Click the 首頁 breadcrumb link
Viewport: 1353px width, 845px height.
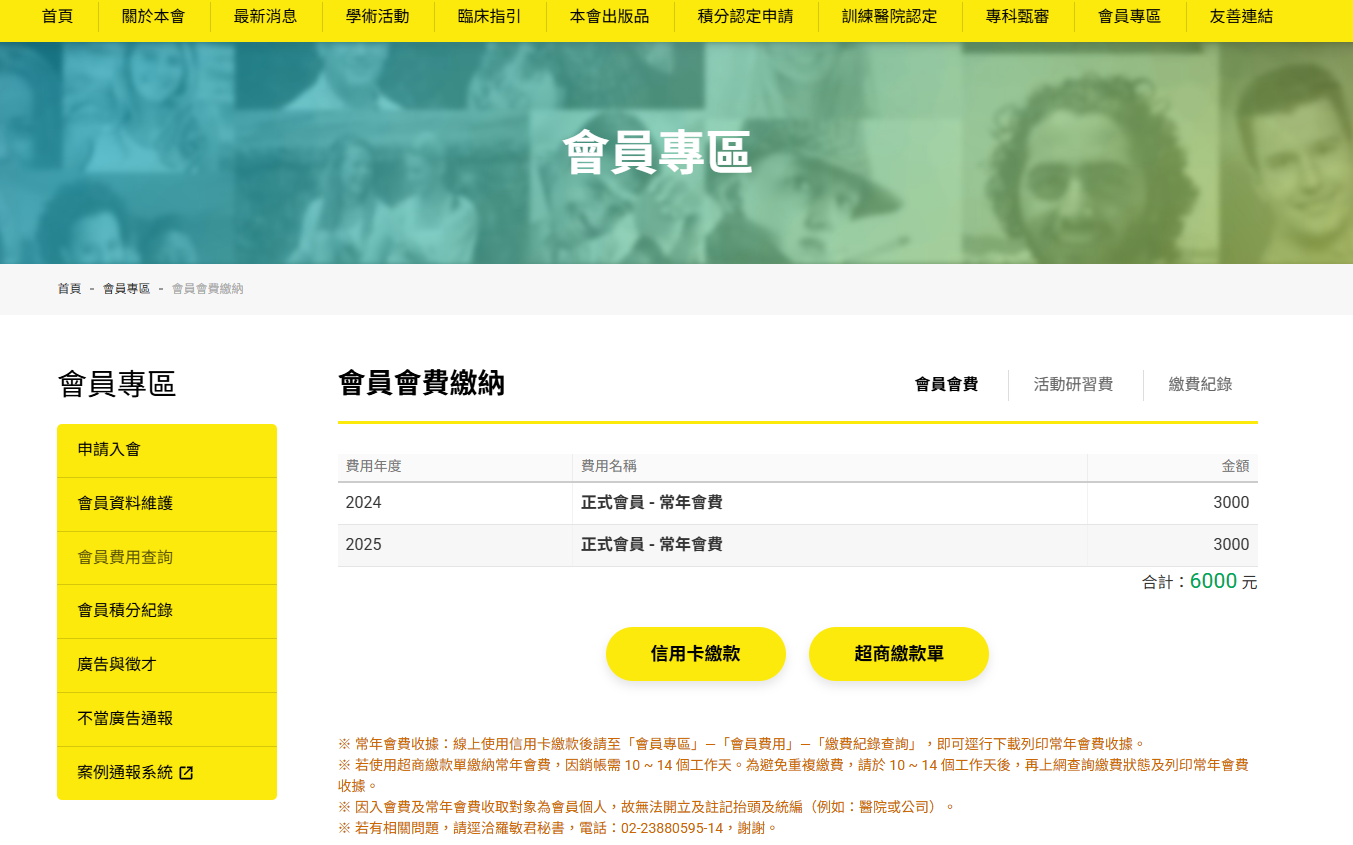pos(69,289)
